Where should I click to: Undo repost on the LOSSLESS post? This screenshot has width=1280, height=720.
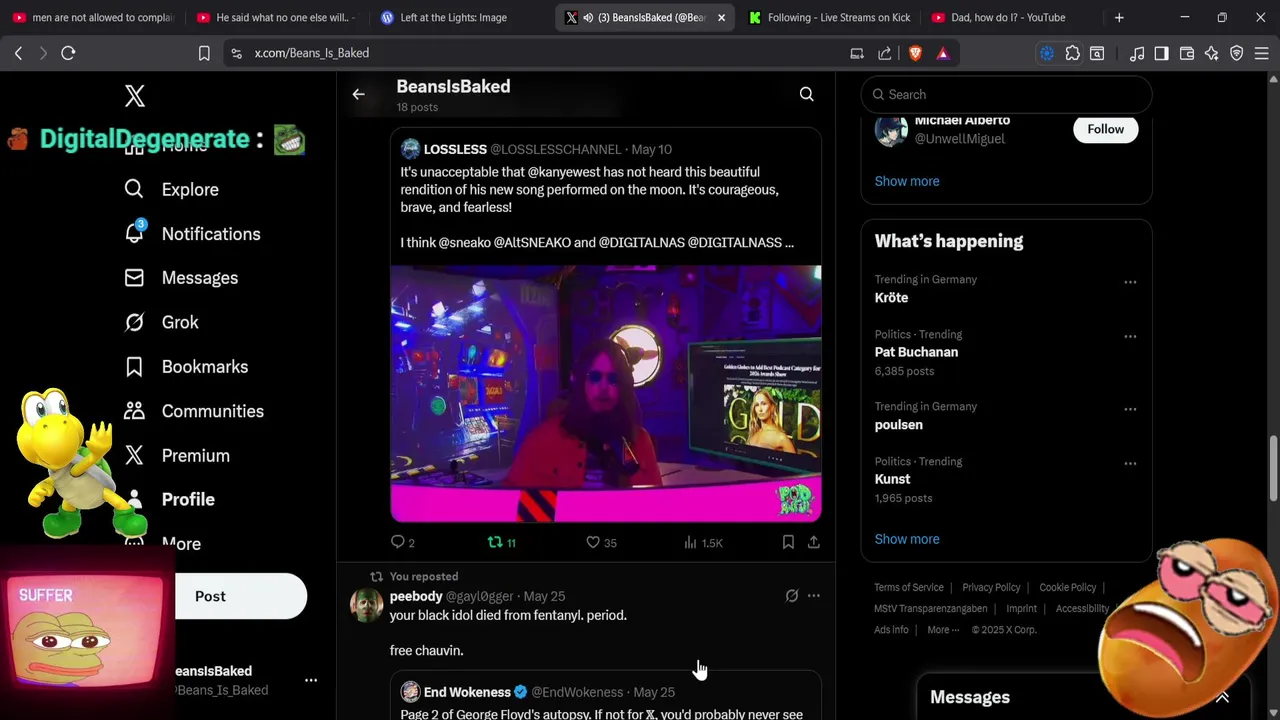pos(495,542)
